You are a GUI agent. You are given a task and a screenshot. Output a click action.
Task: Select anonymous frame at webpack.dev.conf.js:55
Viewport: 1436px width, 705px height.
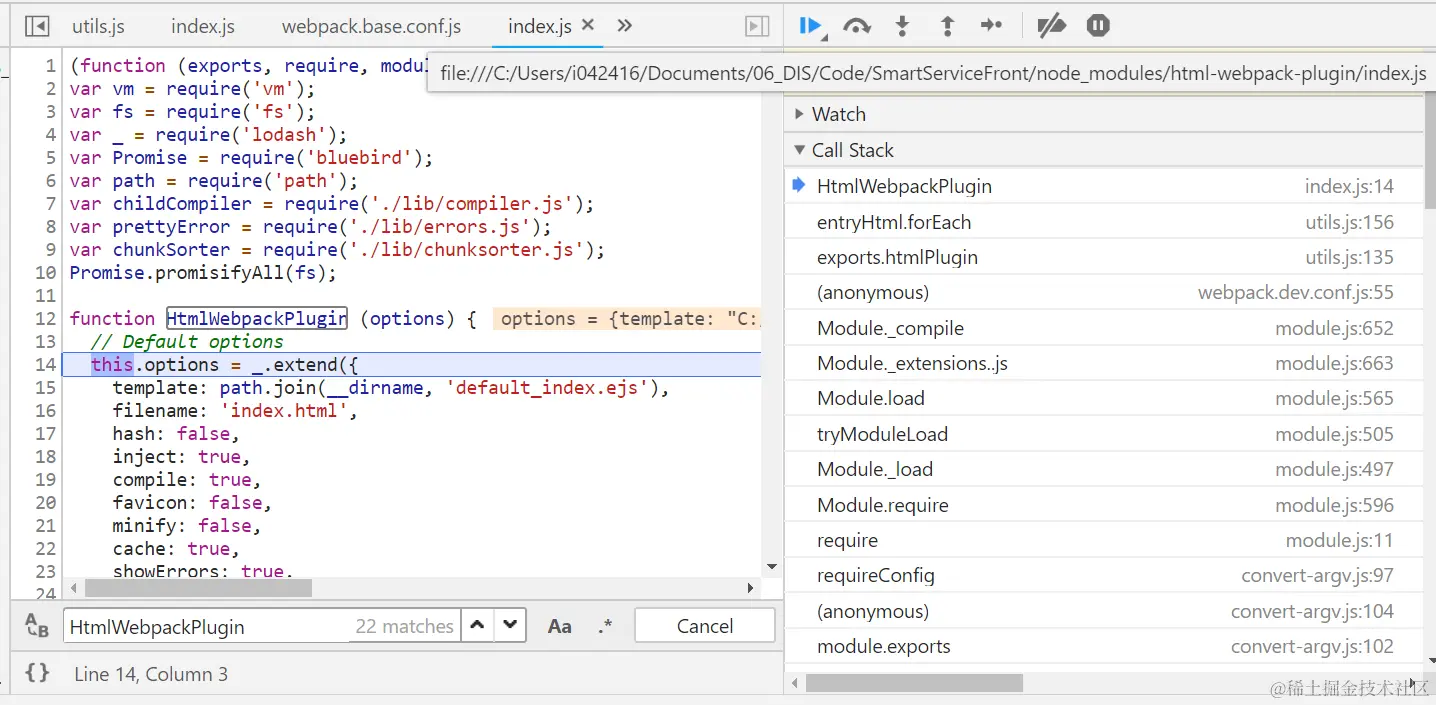[x=1103, y=293]
